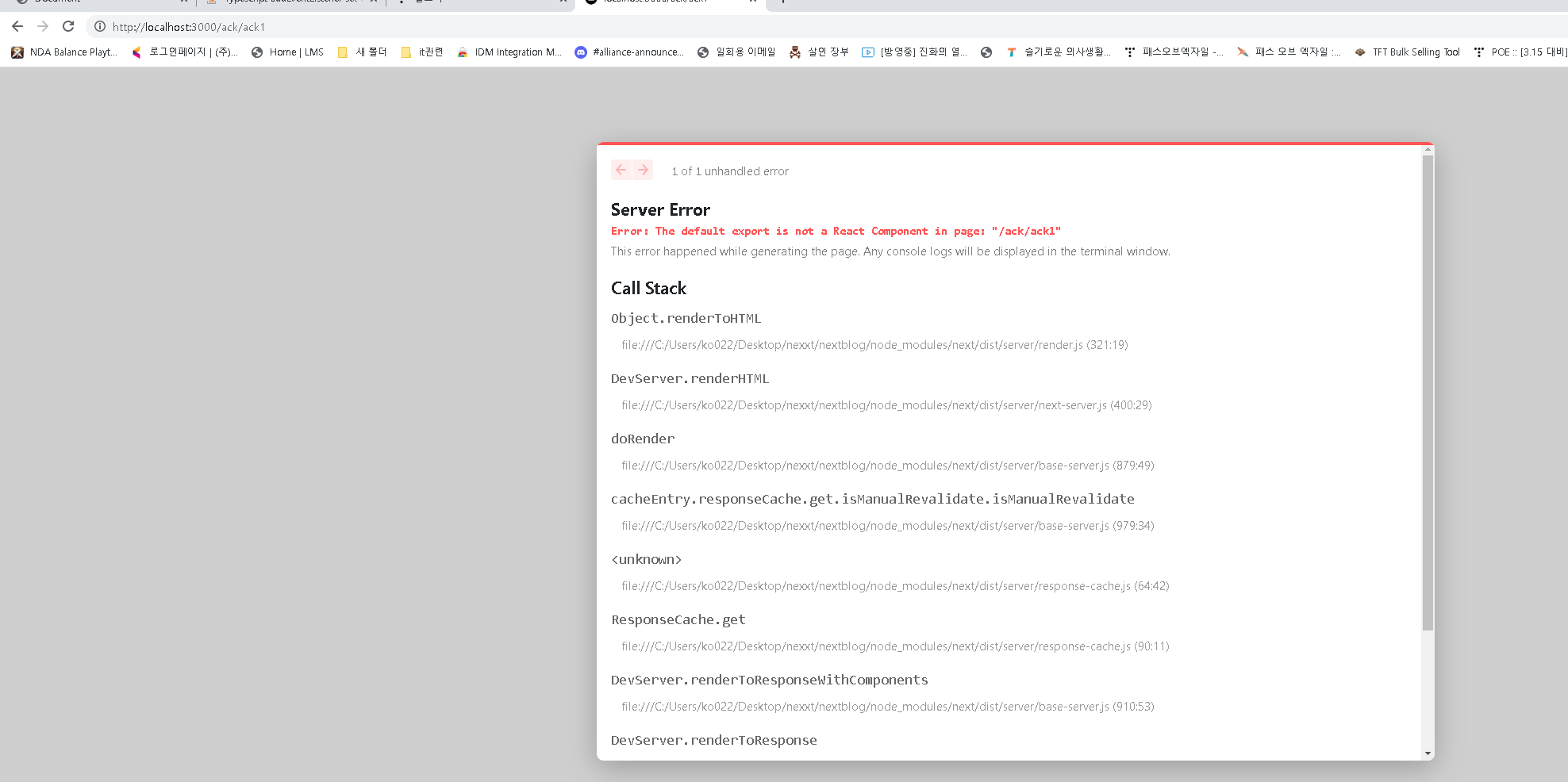Open the response-cache.js (90:11) file path
The image size is (1568, 782).
895,646
